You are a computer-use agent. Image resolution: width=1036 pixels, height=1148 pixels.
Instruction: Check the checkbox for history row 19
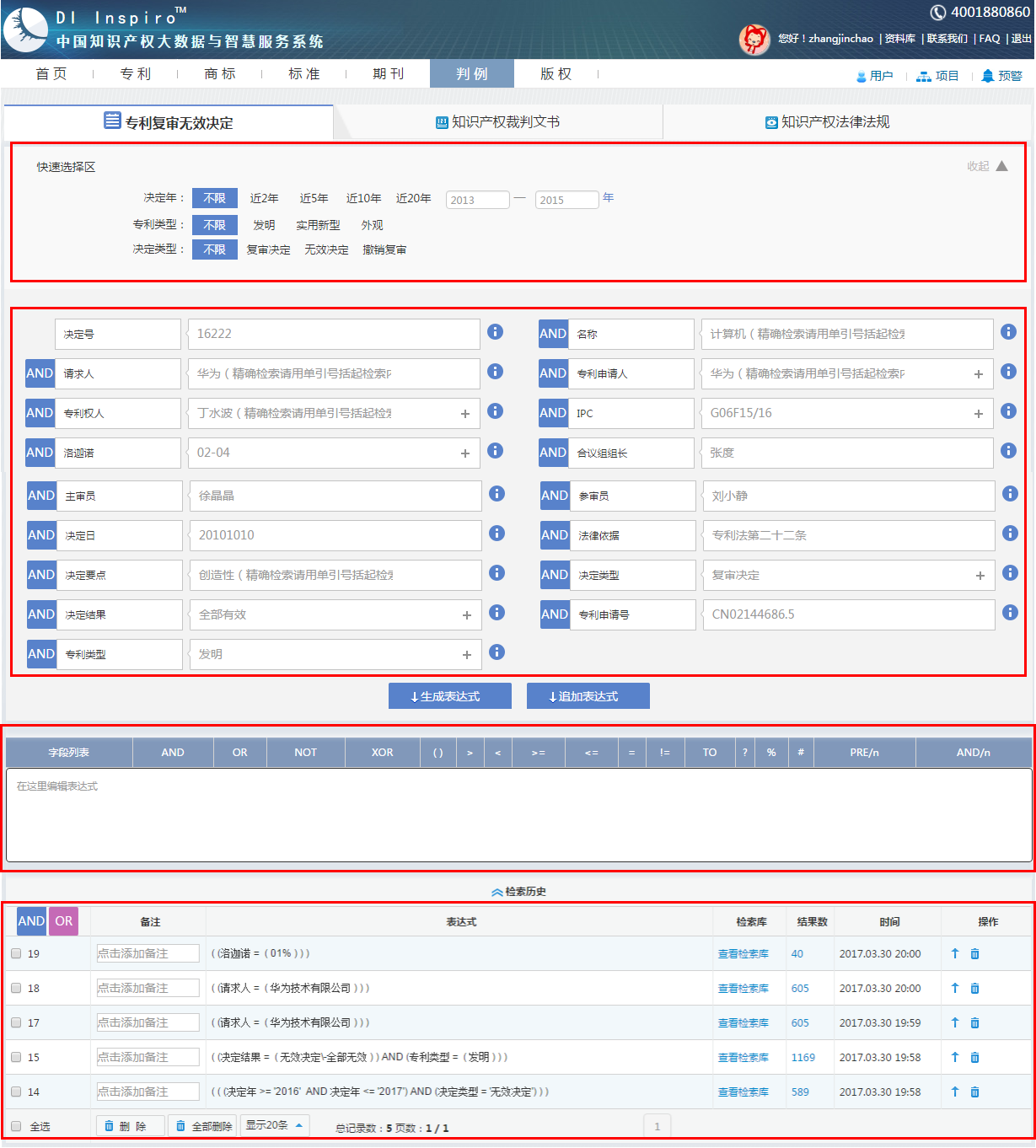point(16,953)
